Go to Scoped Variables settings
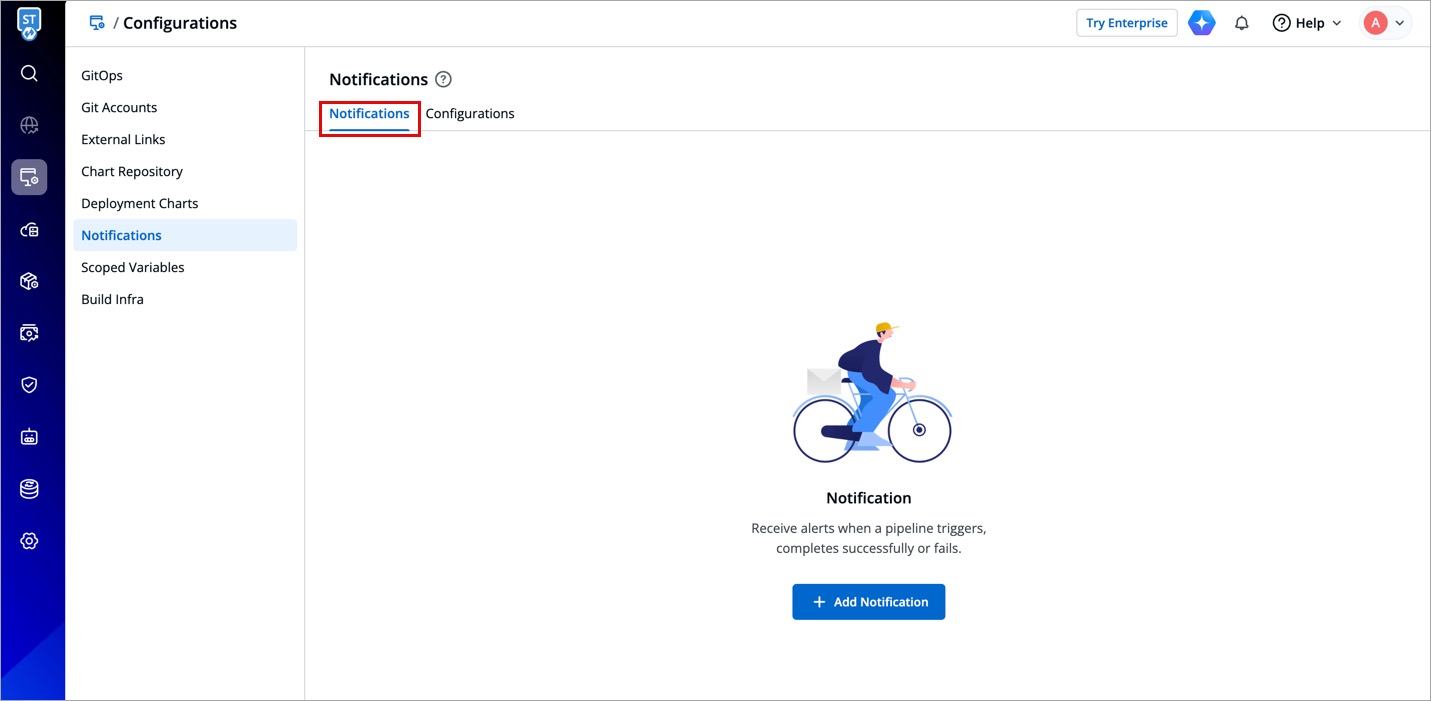The width and height of the screenshot is (1431, 701). point(133,268)
